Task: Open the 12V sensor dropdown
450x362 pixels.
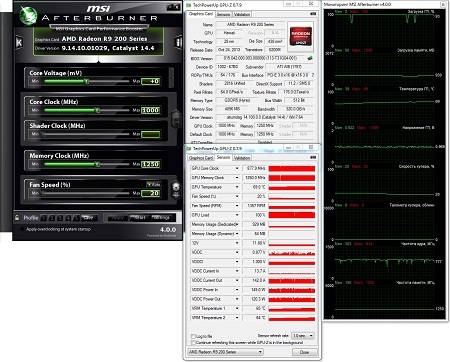Action: [x=237, y=243]
